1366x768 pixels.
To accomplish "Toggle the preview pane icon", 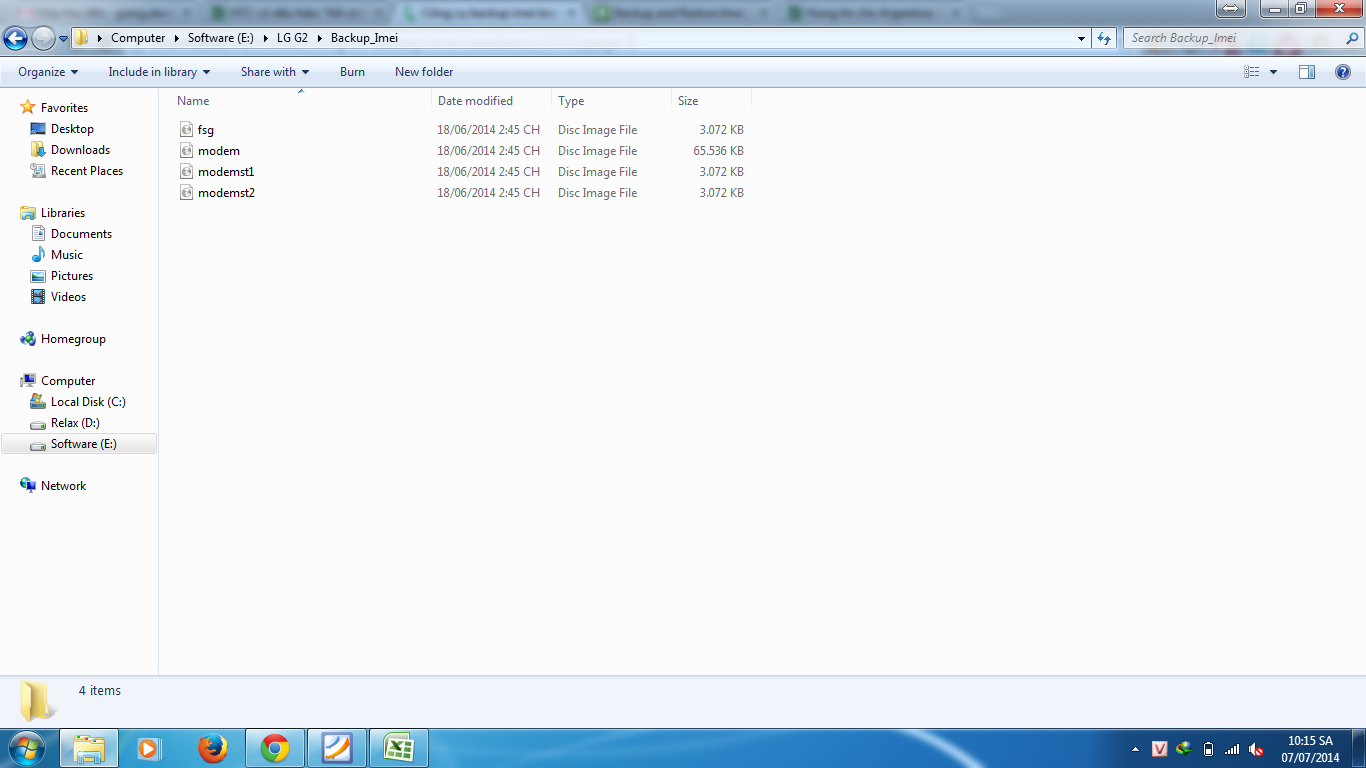I will pos(1307,72).
